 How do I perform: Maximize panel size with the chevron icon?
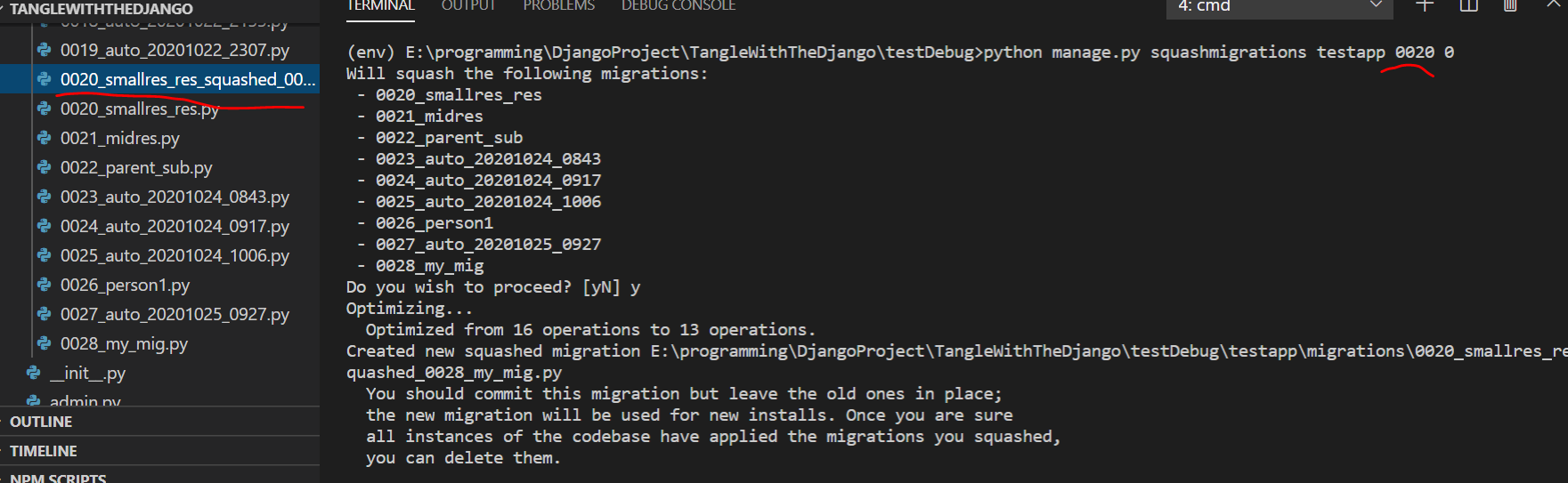tap(1553, 4)
